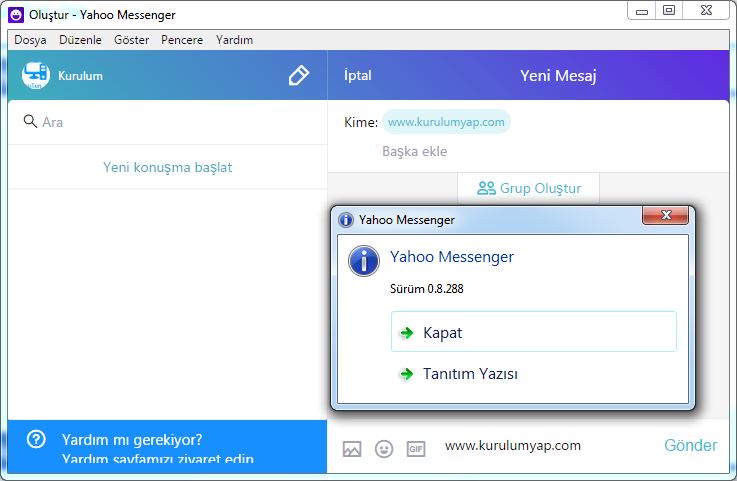This screenshot has width=737, height=481.
Task: Click the dialog's large blue info icon
Action: 364,261
